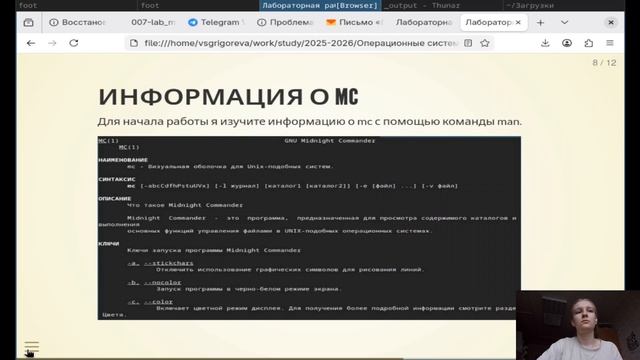Open the browser hamburger menu
640x360 pixels.
[610, 43]
